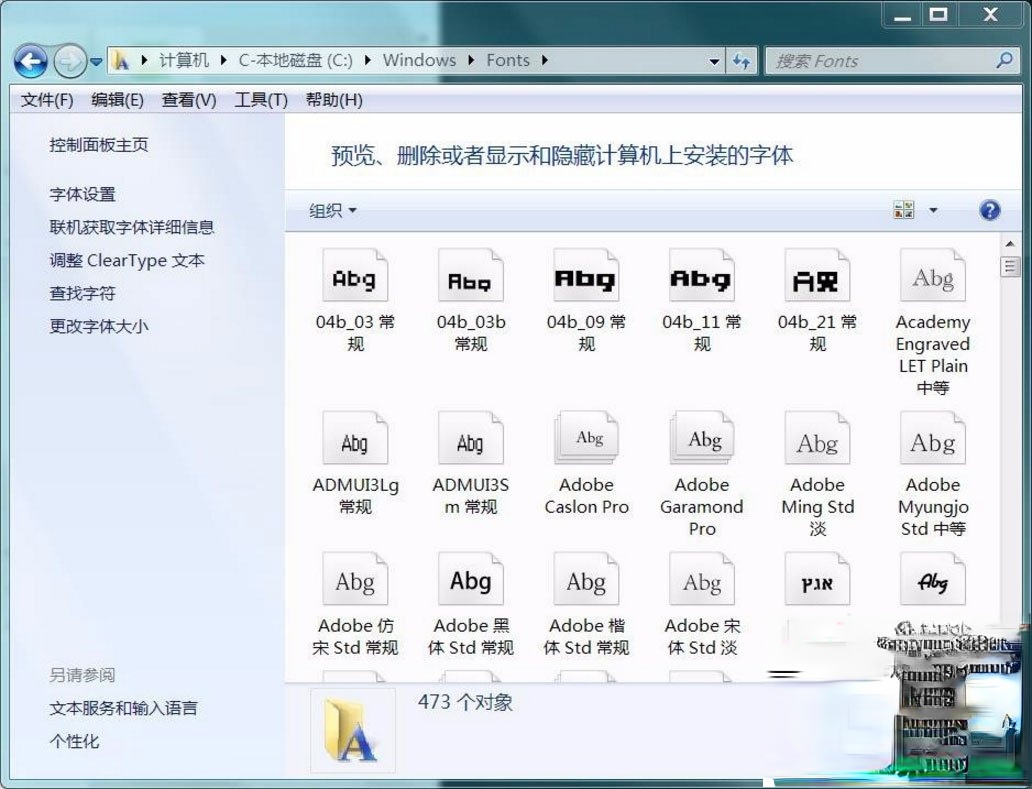Screen dimensions: 1032x789
Task: Open the 查看(V) menu
Action: coord(189,100)
